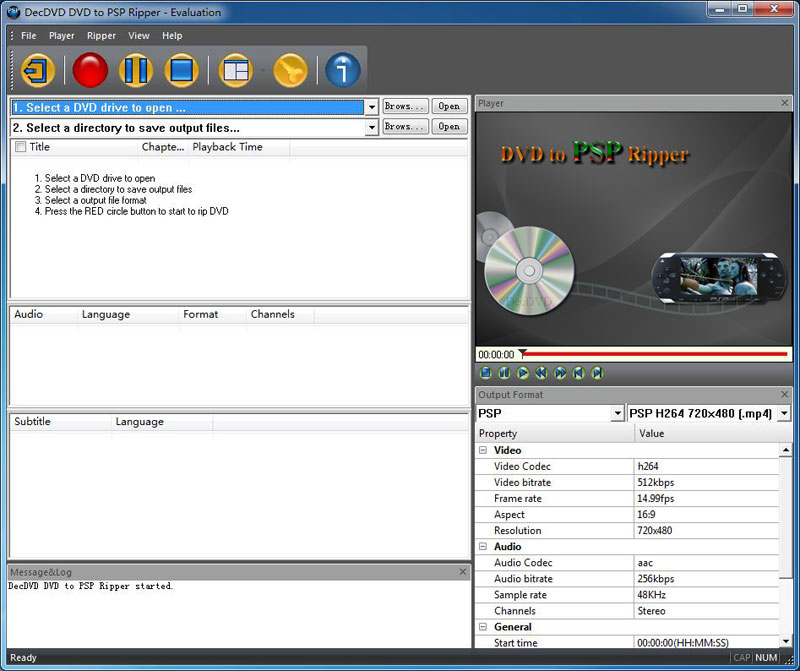Click the subtitle list Language header

pyautogui.click(x=162, y=421)
